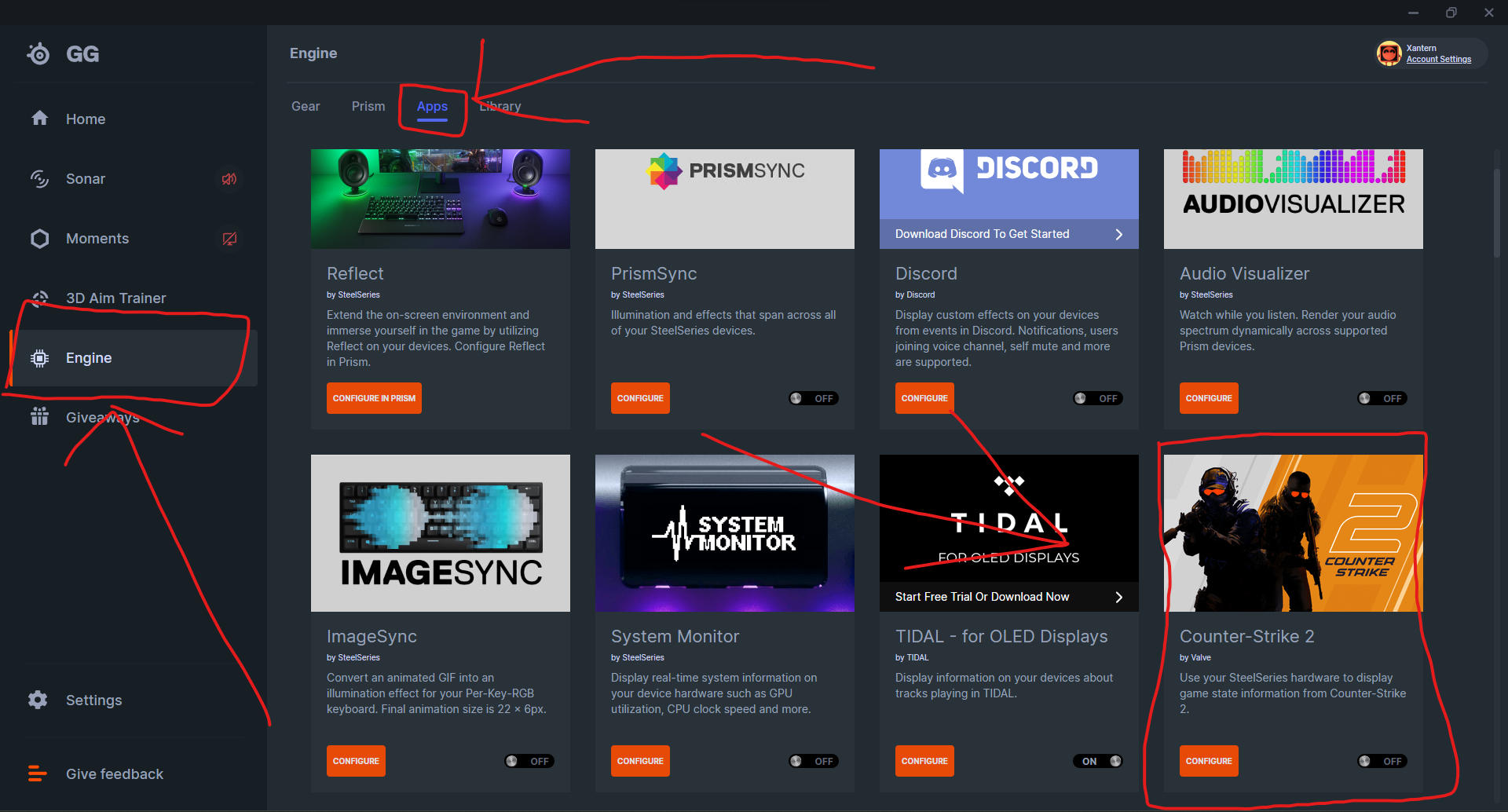Restore down the GG window
1508x812 pixels.
(1451, 13)
